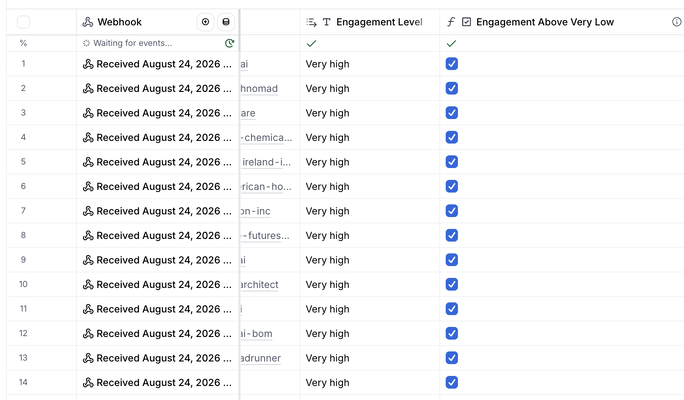Viewport: 684px width, 400px height.
Task: Open the Engagement Above Very Low column header
Action: [x=561, y=22]
